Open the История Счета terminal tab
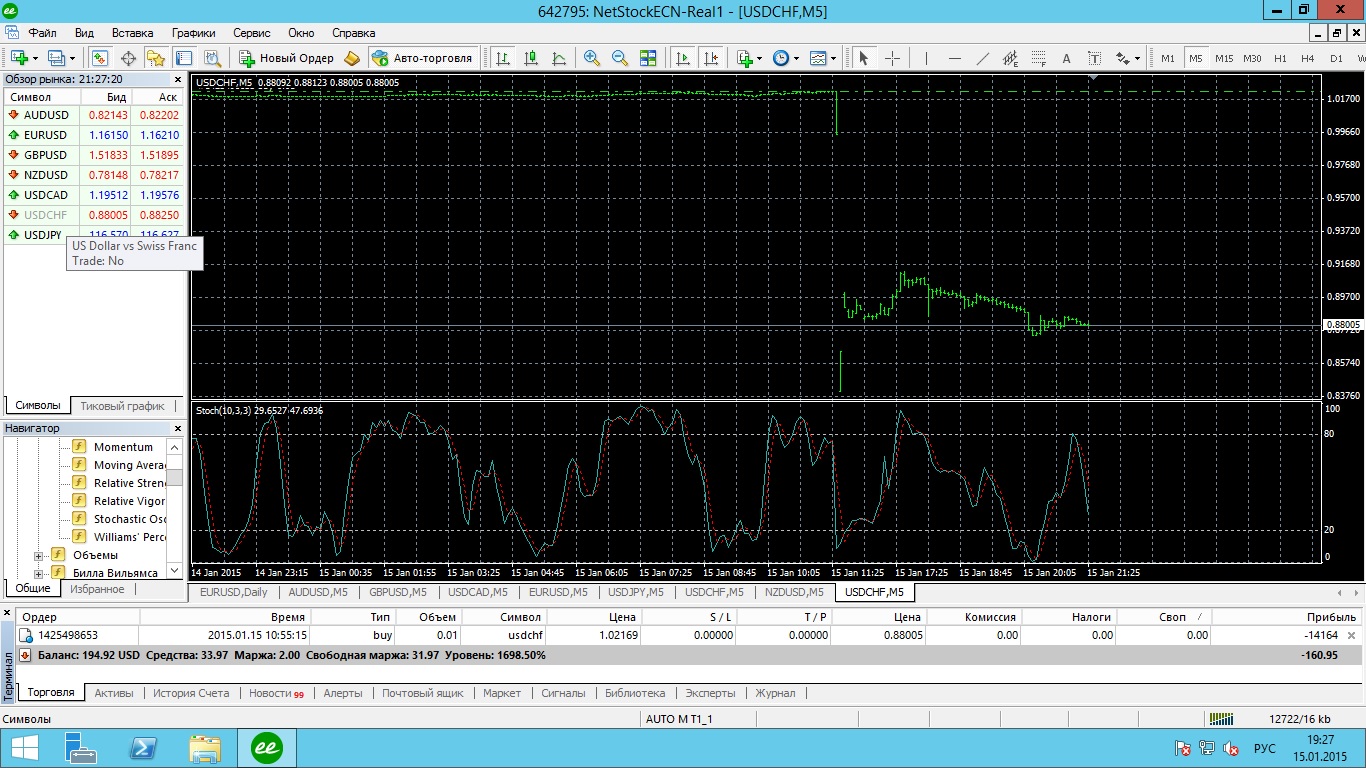Viewport: 1366px width, 768px height. [x=191, y=692]
